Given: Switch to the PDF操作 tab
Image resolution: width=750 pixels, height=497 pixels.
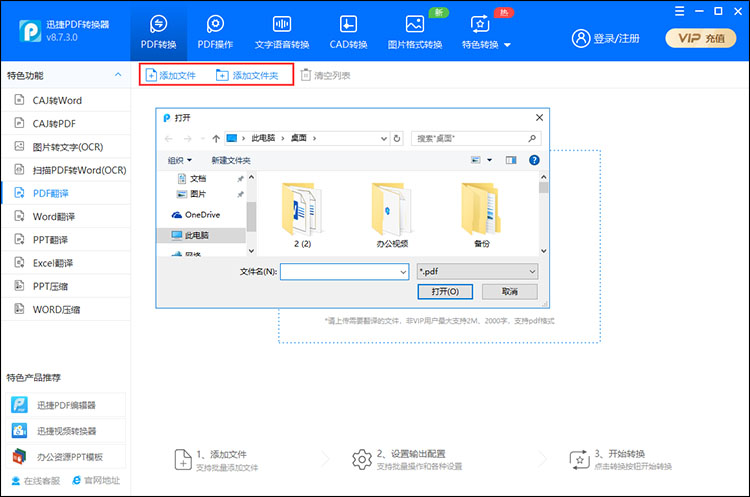Looking at the screenshot, I should [x=215, y=33].
